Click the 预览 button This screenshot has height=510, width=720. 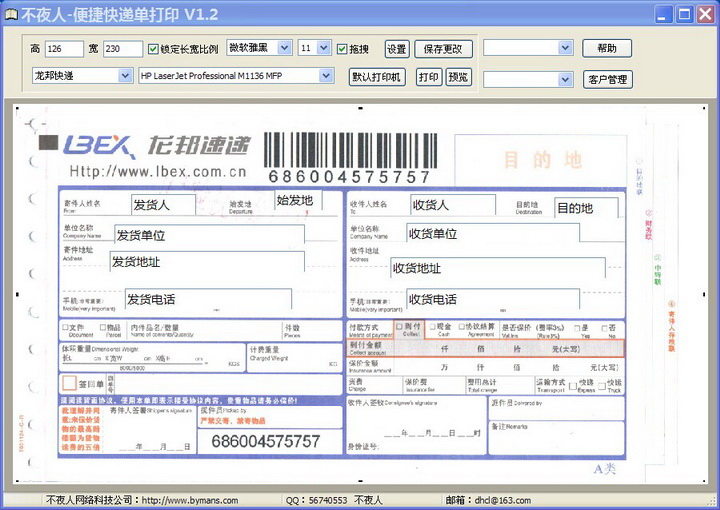coord(458,77)
